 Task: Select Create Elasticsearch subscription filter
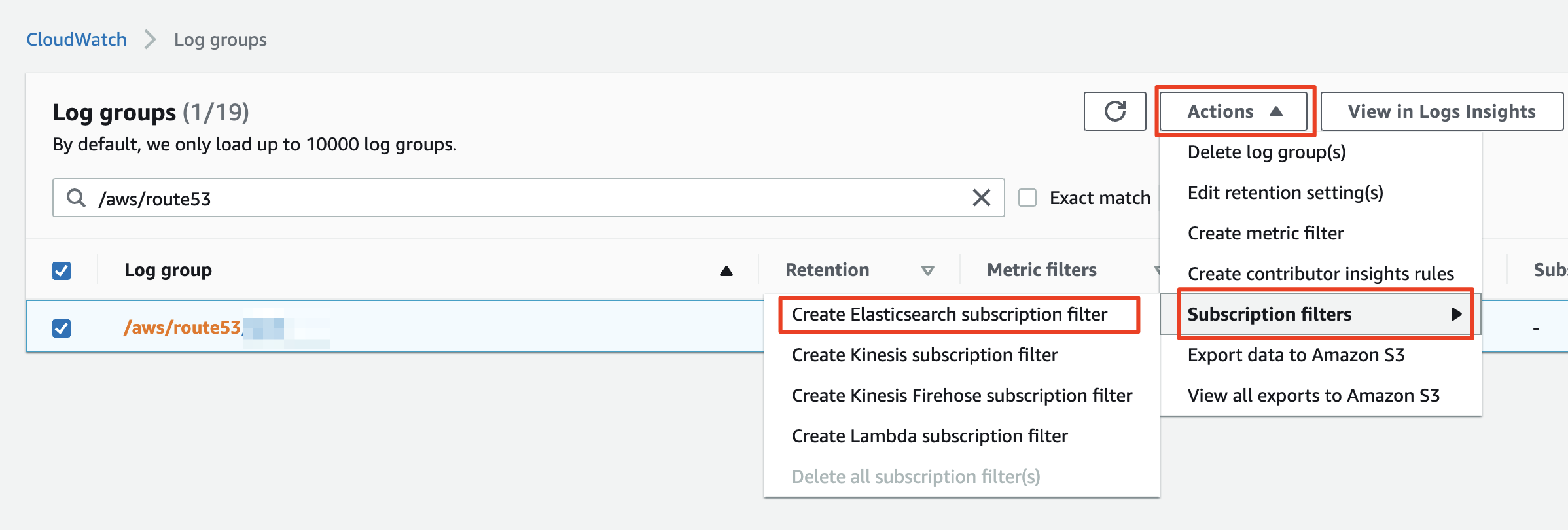tap(950, 314)
